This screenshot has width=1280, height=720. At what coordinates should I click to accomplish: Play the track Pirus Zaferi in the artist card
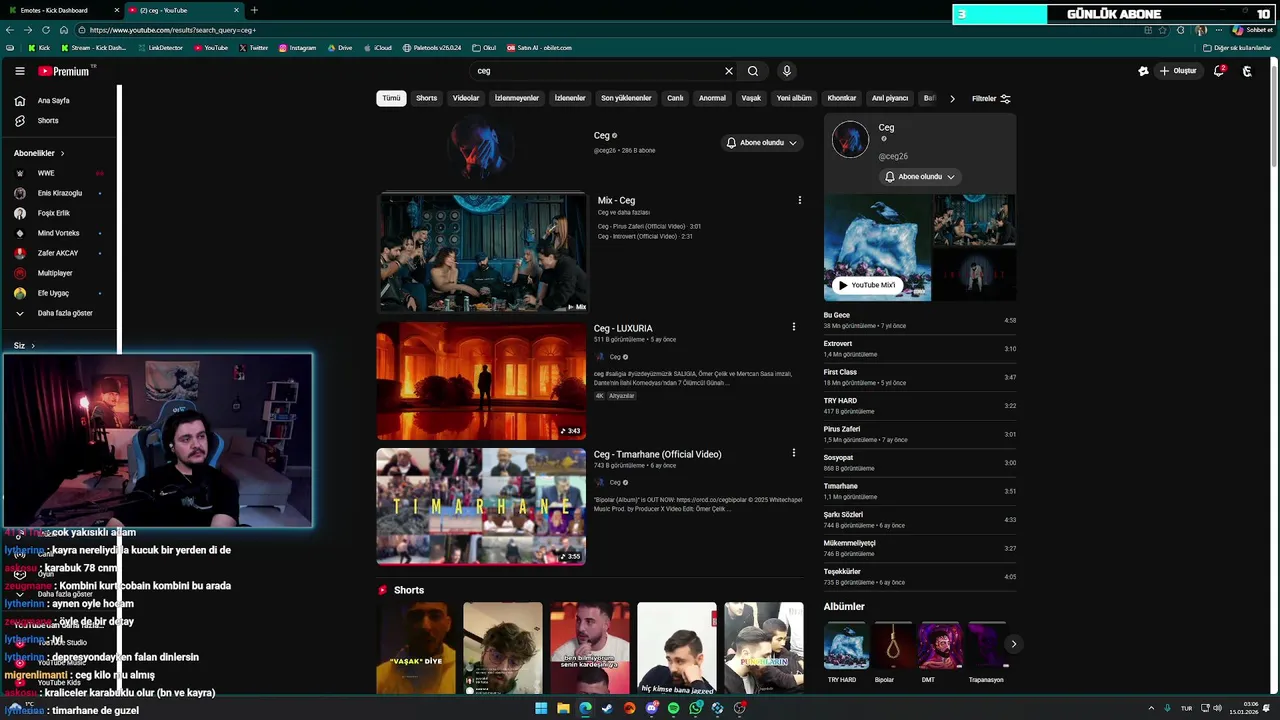pyautogui.click(x=920, y=434)
